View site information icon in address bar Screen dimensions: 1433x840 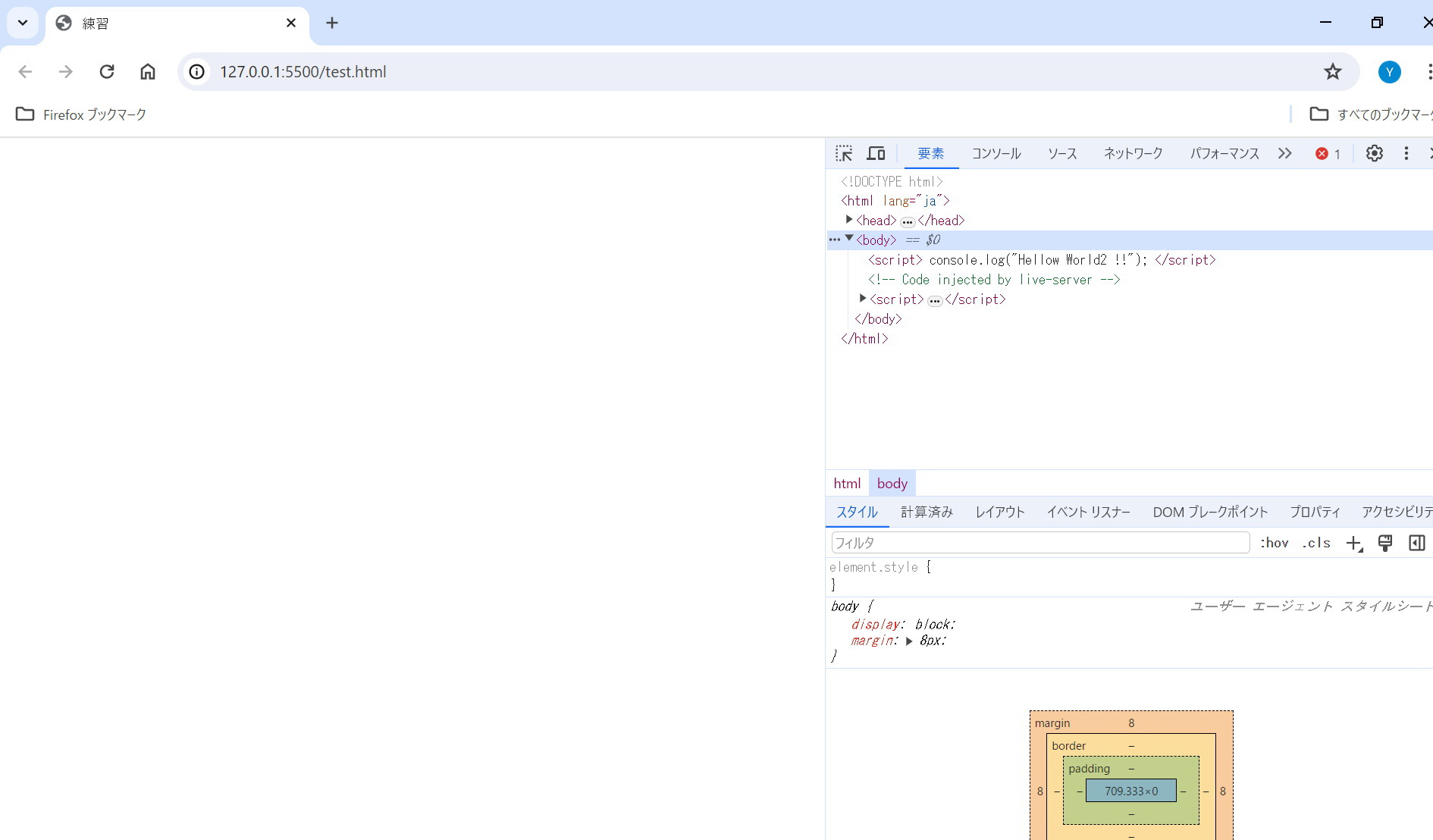[x=196, y=71]
